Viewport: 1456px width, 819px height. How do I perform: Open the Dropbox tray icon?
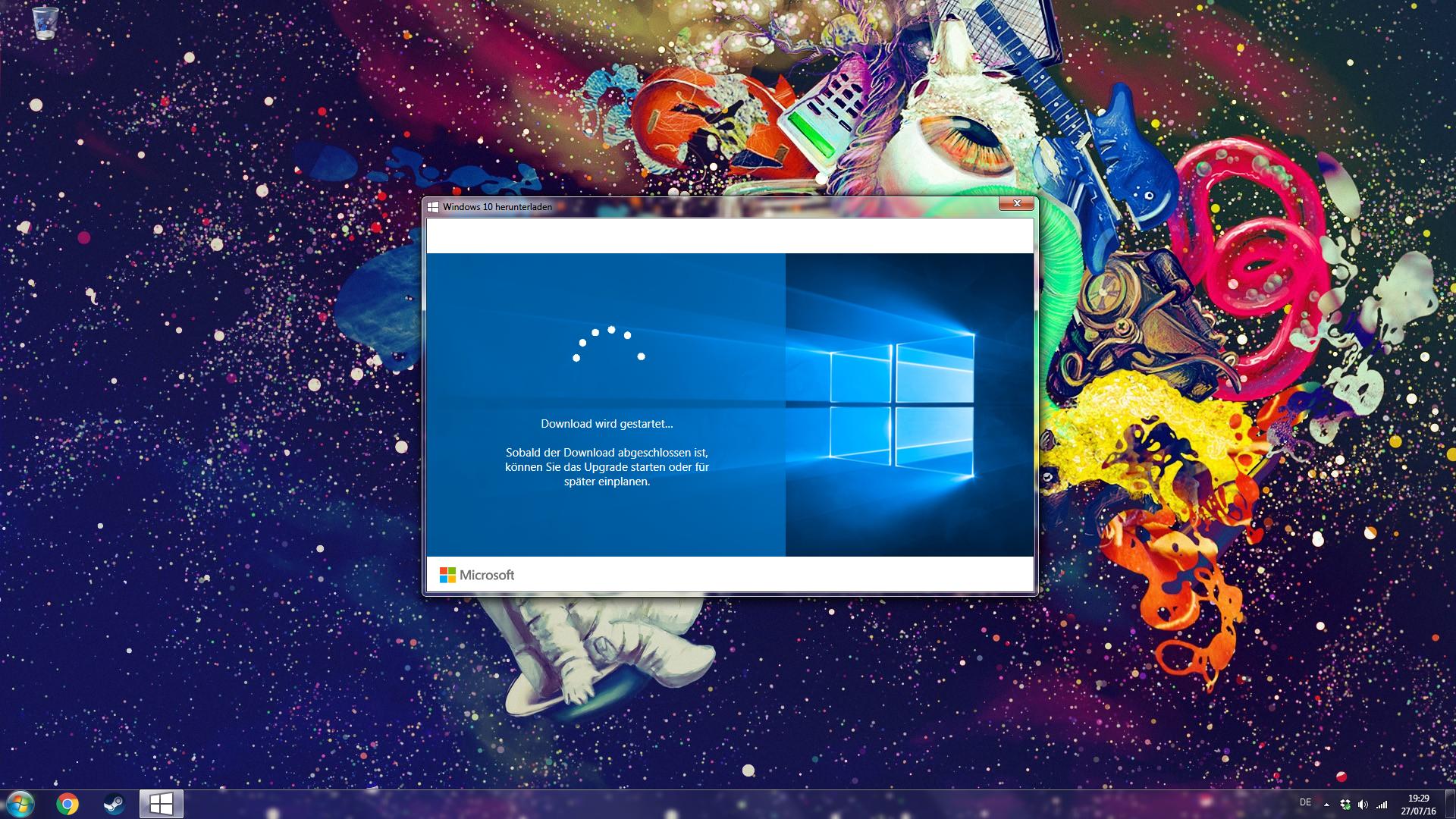1345,805
